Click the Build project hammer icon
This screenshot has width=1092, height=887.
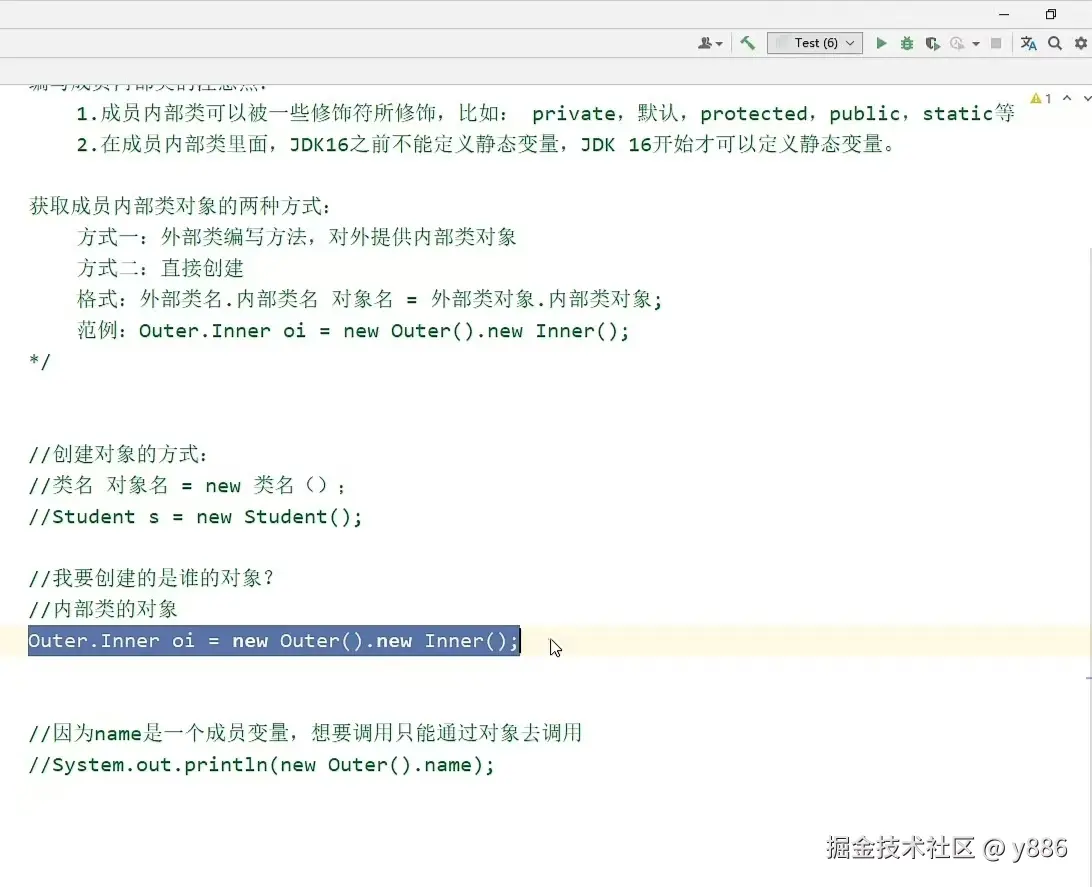point(747,44)
